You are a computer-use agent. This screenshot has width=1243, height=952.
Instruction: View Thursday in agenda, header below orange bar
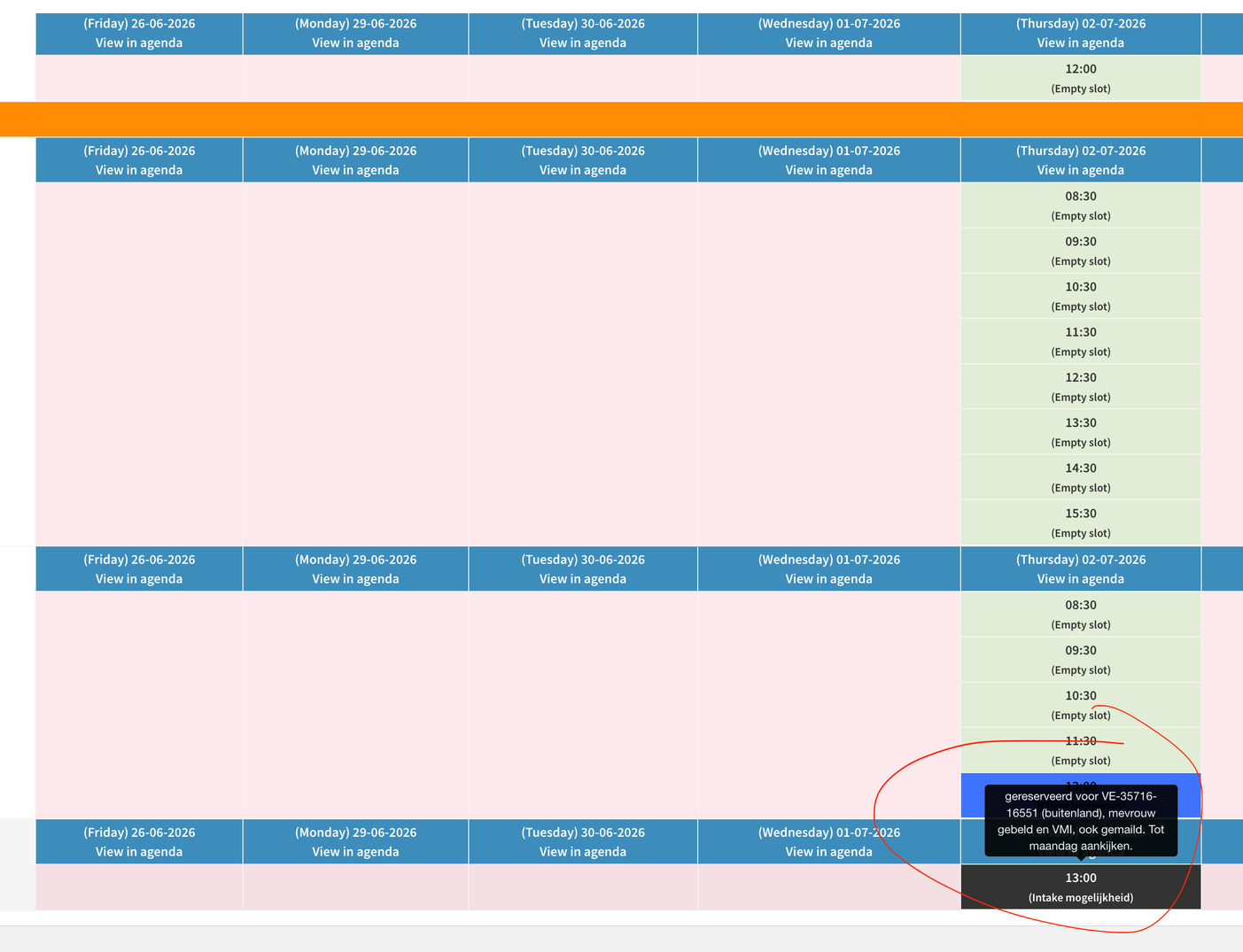pyautogui.click(x=1080, y=170)
